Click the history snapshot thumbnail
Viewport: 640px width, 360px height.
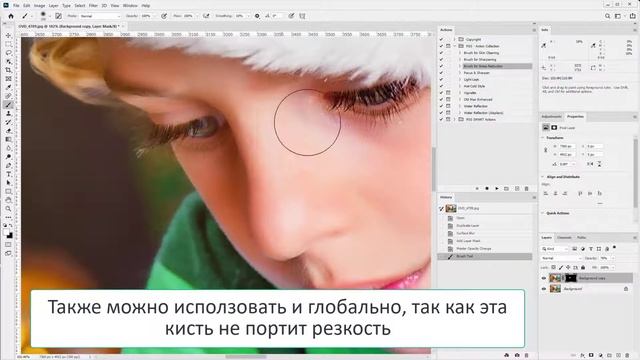[x=451, y=209]
